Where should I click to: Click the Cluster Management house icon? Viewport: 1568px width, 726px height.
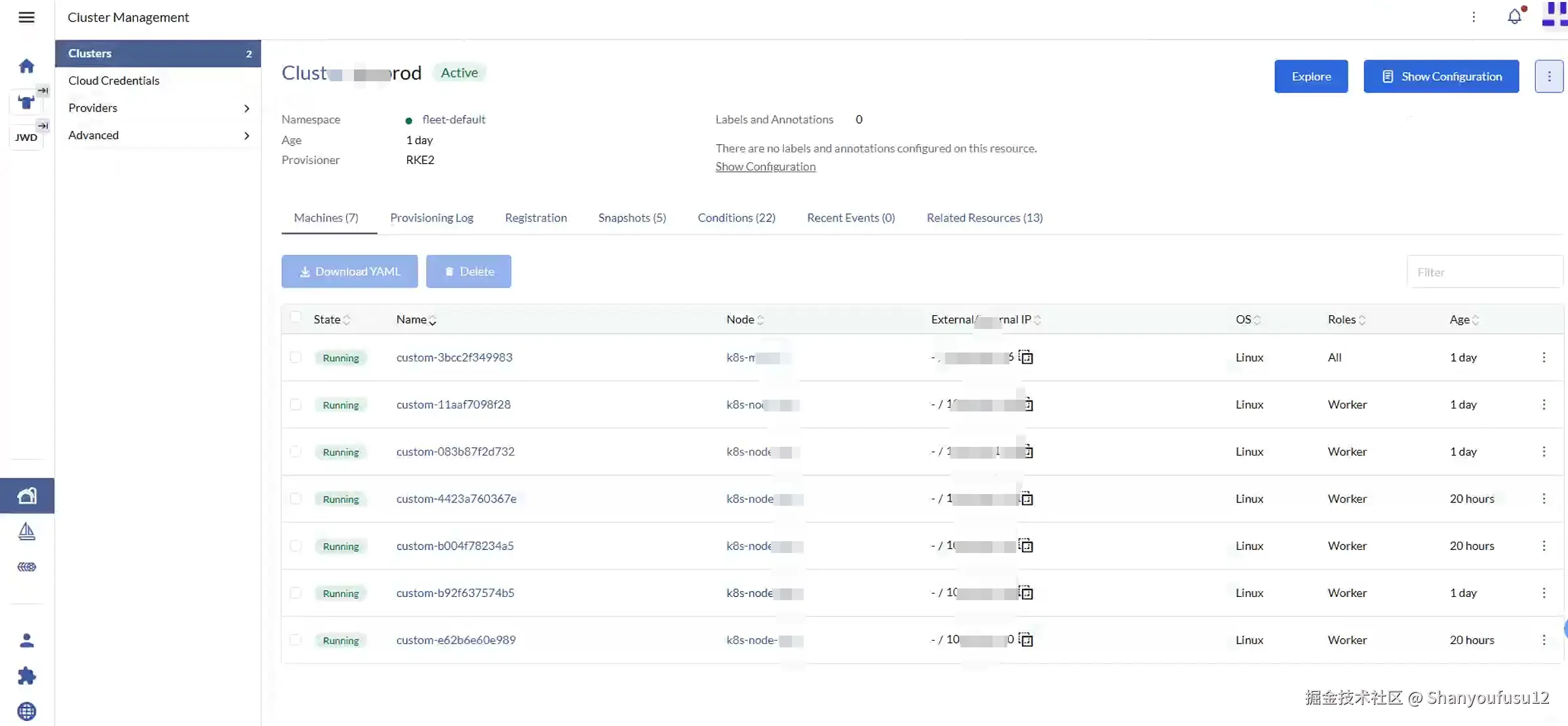pyautogui.click(x=27, y=495)
